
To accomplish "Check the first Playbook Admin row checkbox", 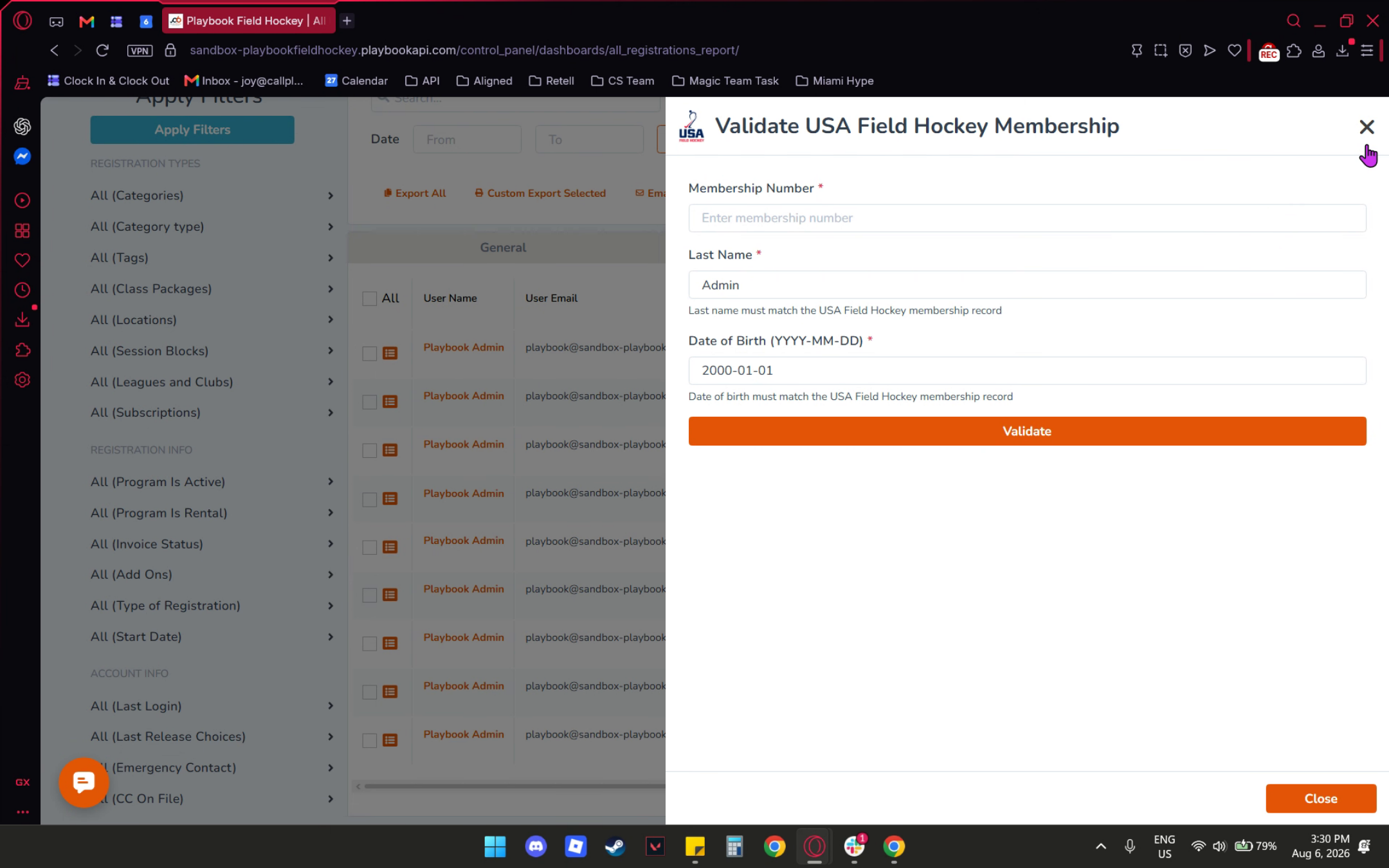I will pyautogui.click(x=370, y=354).
